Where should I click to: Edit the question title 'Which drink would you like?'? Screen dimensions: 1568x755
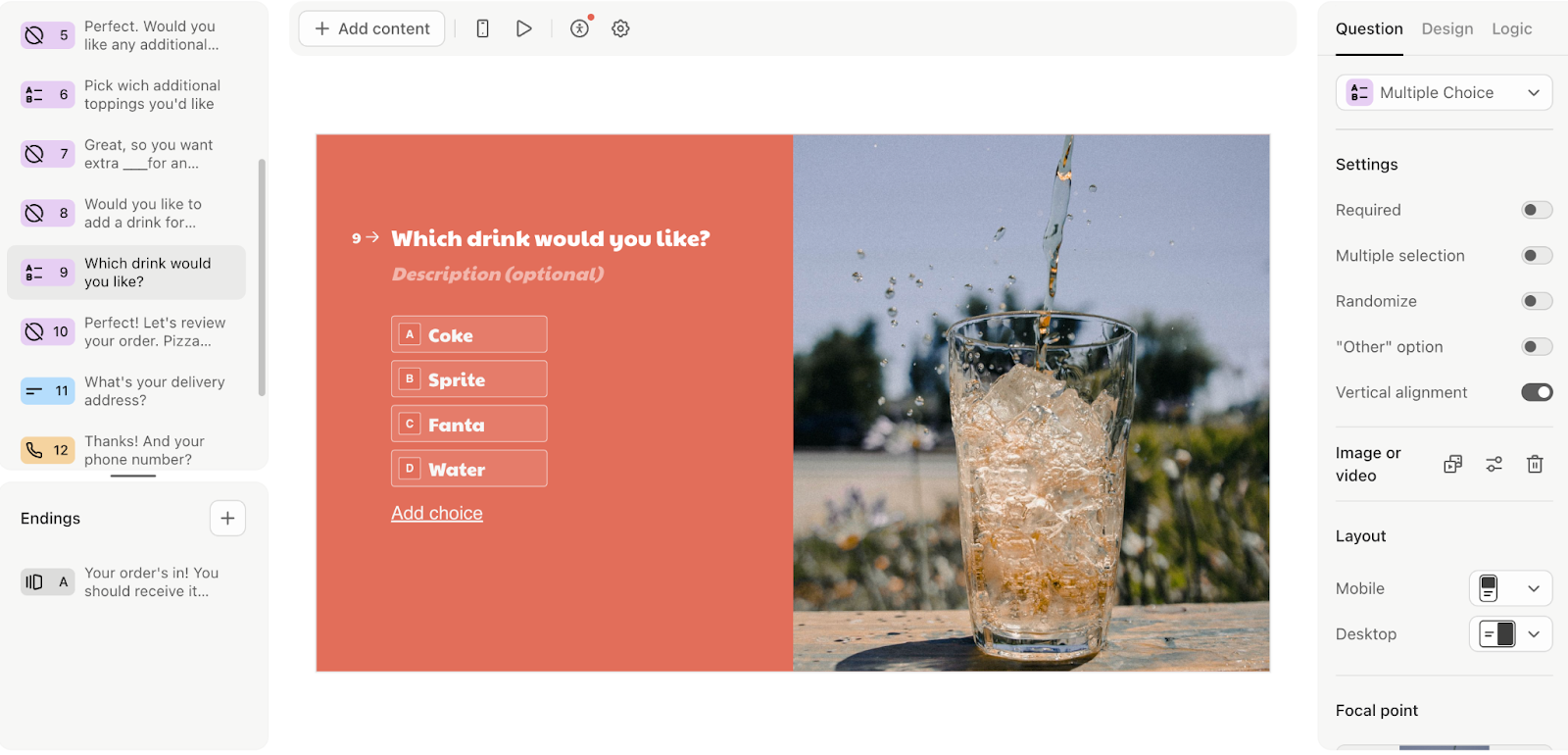click(551, 238)
